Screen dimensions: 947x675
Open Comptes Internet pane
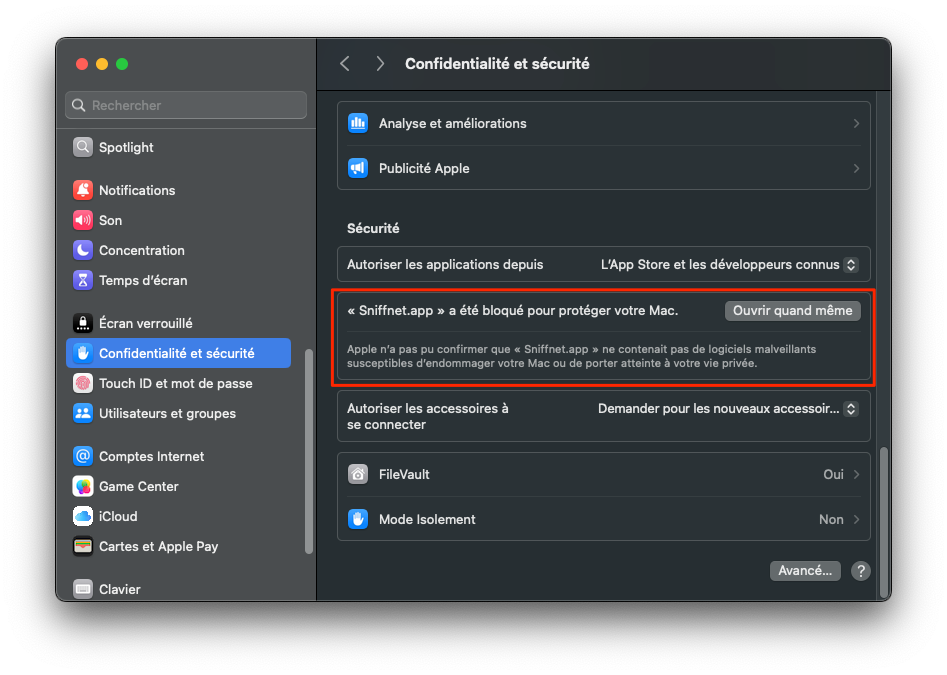click(x=178, y=456)
